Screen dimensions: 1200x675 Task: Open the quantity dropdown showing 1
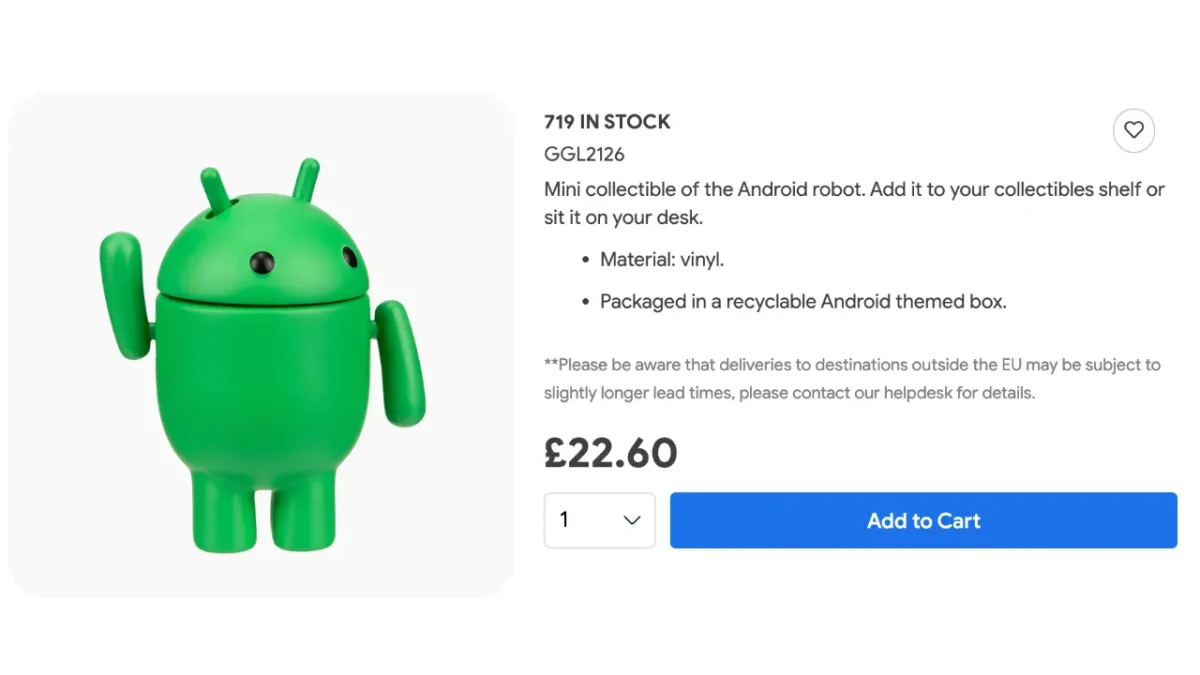(x=599, y=520)
